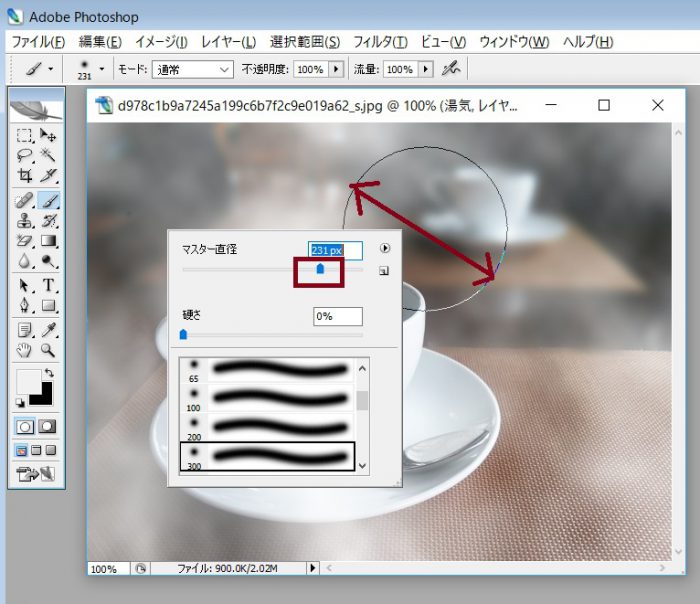Image resolution: width=700 pixels, height=604 pixels.
Task: Select the Healing Brush tool
Action: [25, 200]
